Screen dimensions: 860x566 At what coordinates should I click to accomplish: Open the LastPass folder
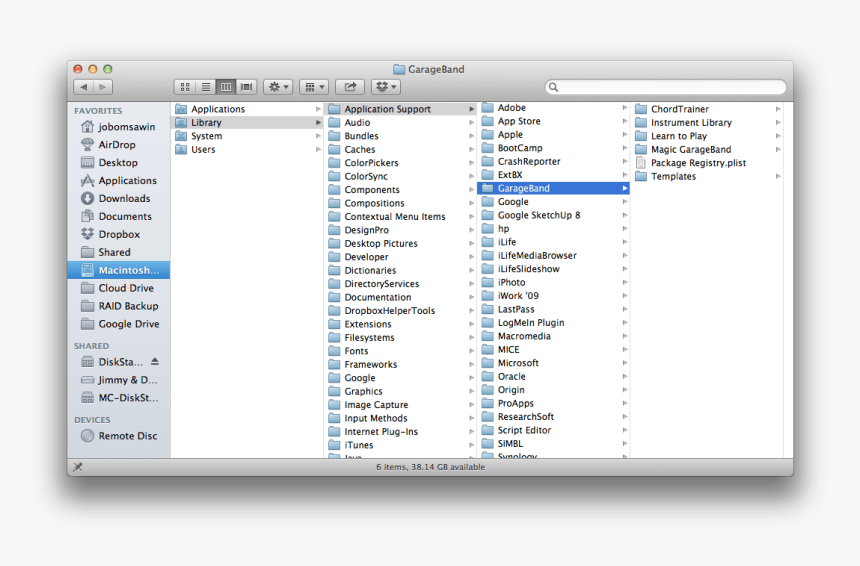pos(554,309)
